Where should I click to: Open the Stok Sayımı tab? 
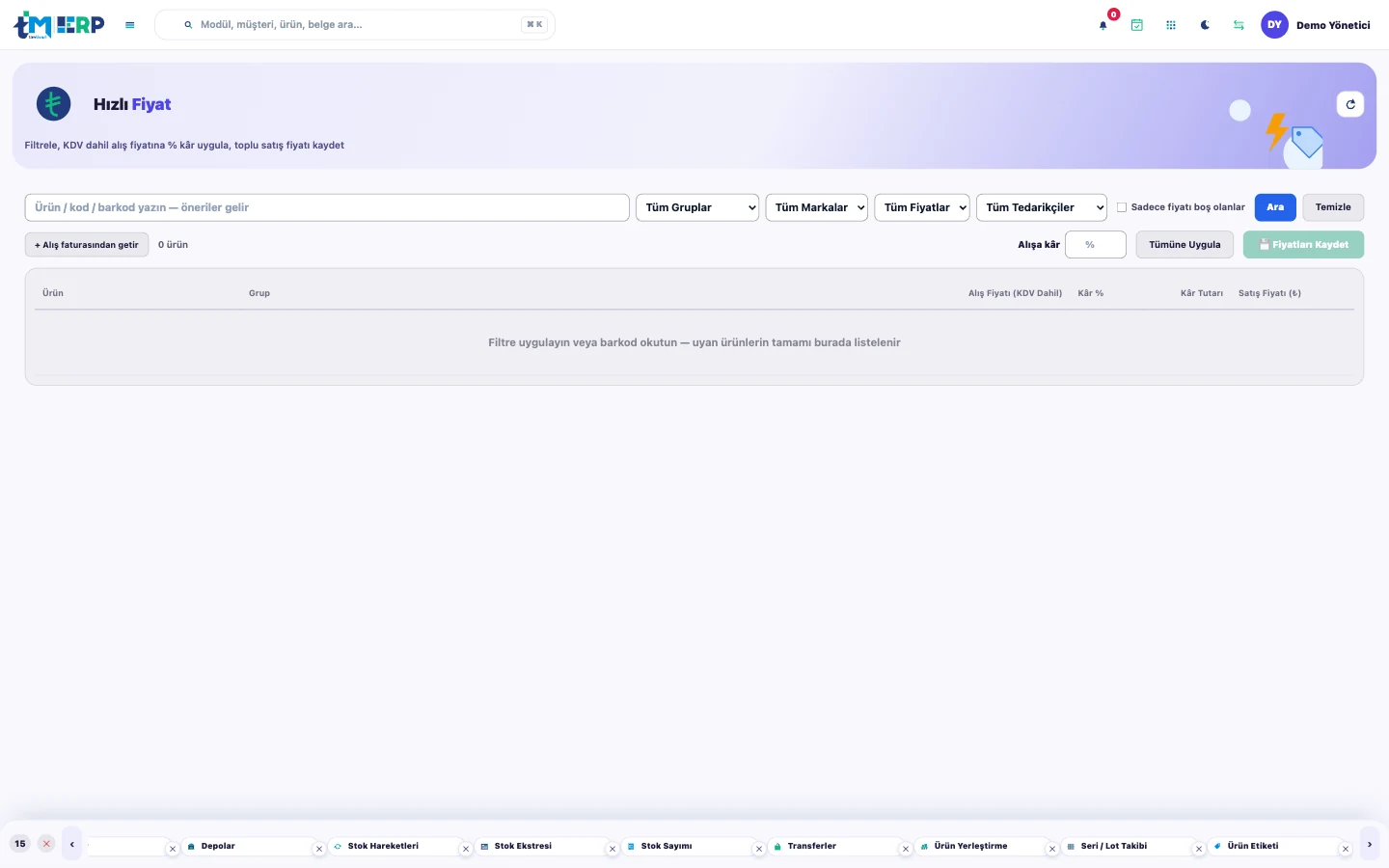coord(686,846)
